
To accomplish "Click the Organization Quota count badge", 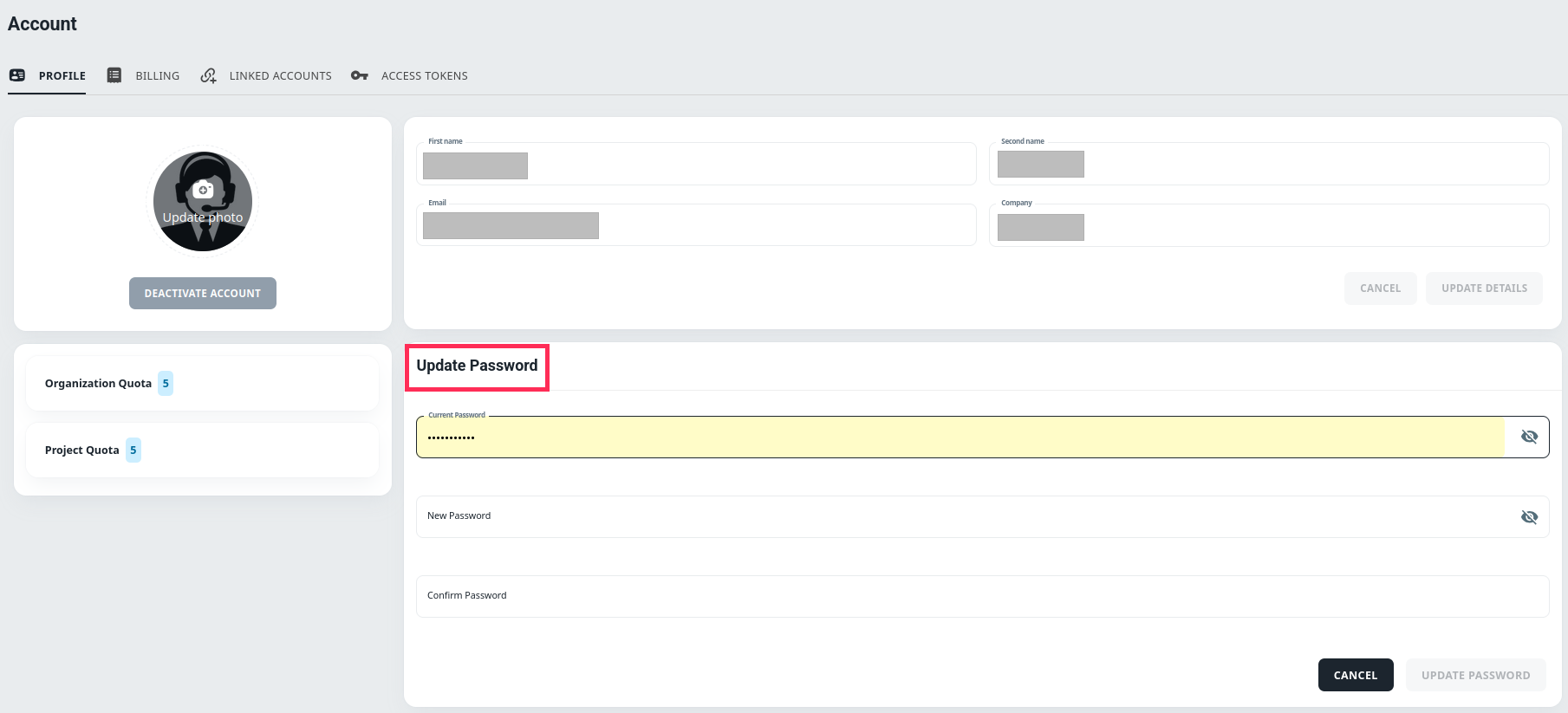I will tap(166, 384).
